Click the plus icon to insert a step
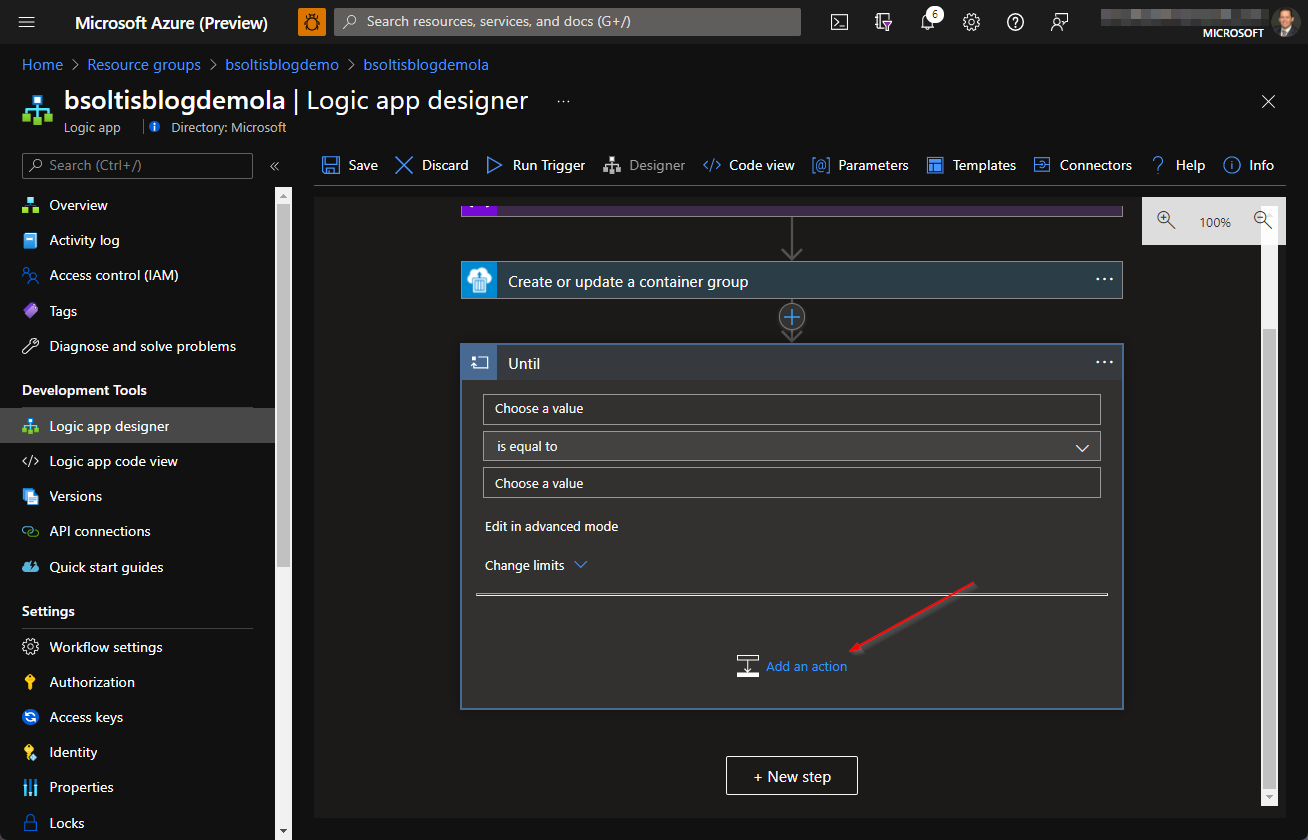Viewport: 1308px width, 840px height. click(792, 317)
